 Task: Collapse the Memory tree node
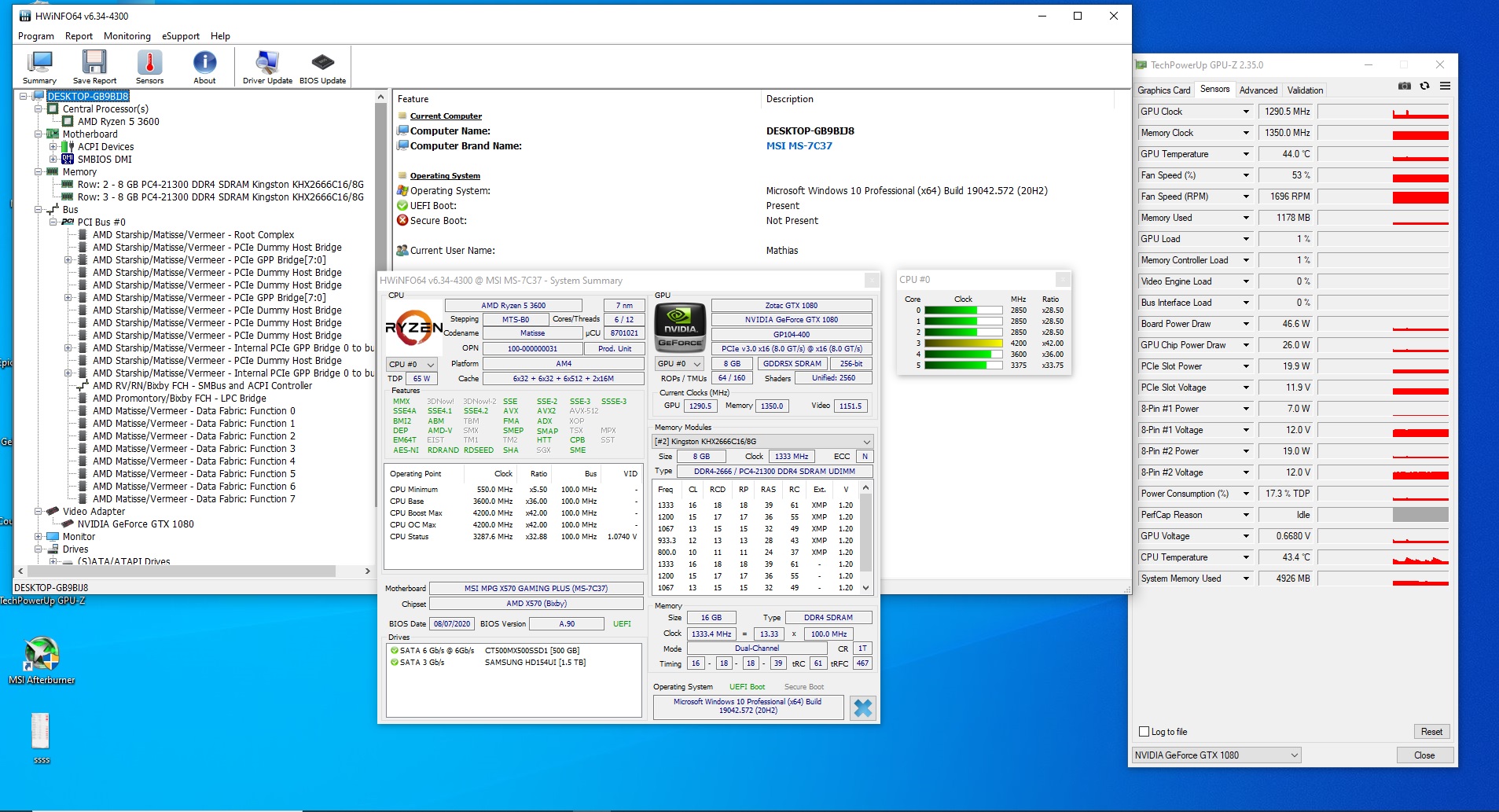click(x=38, y=171)
